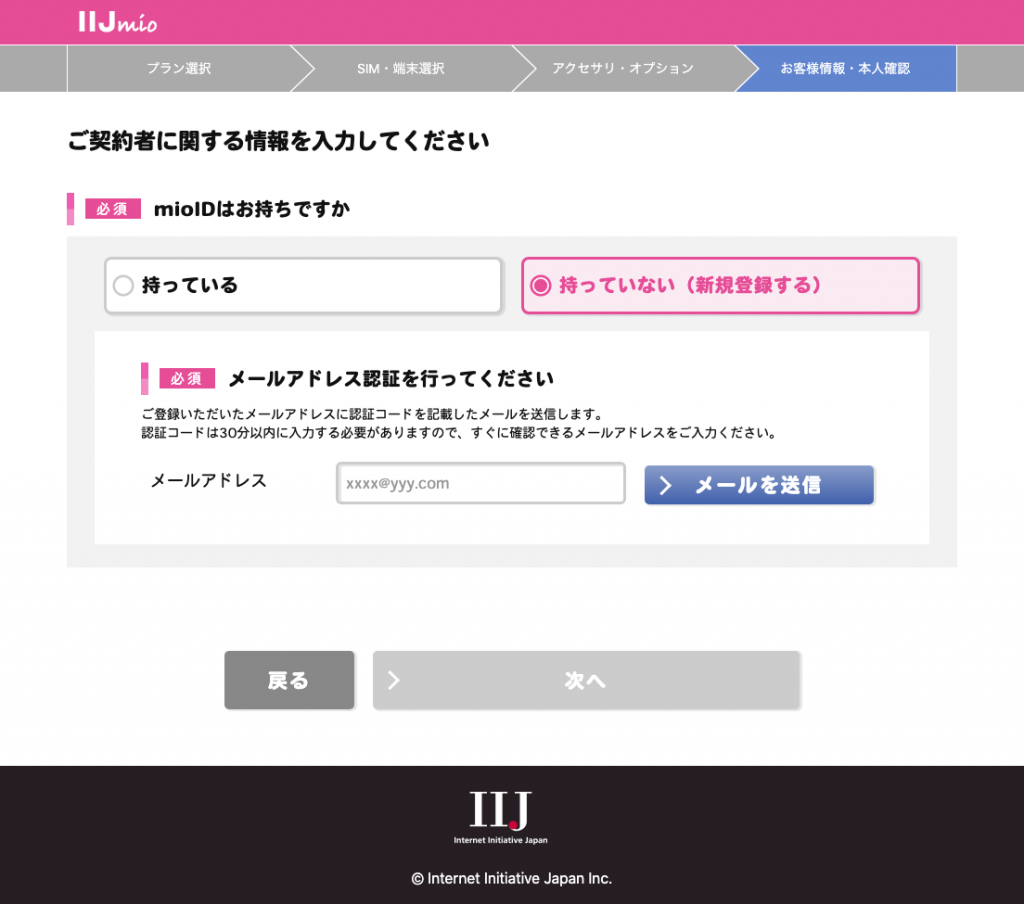Select the お客様情報・本人確認 step
Image resolution: width=1024 pixels, height=904 pixels.
tap(845, 69)
